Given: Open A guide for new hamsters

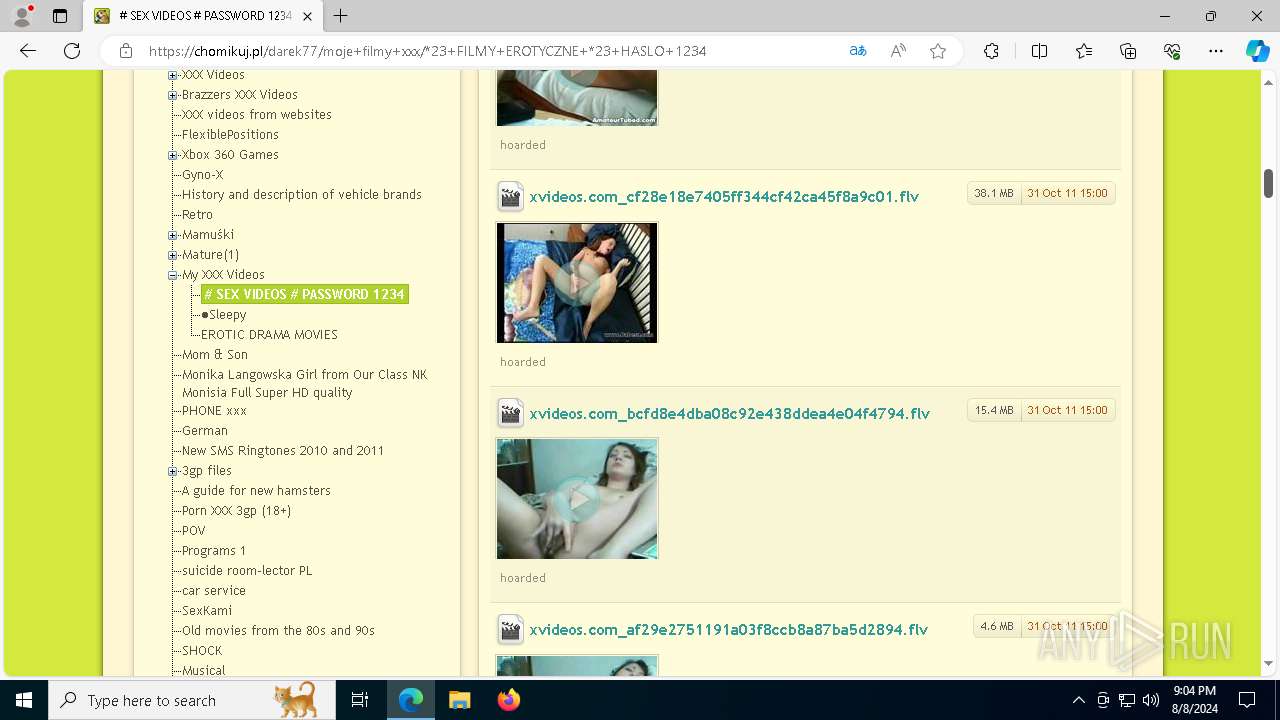Looking at the screenshot, I should pyautogui.click(x=256, y=491).
